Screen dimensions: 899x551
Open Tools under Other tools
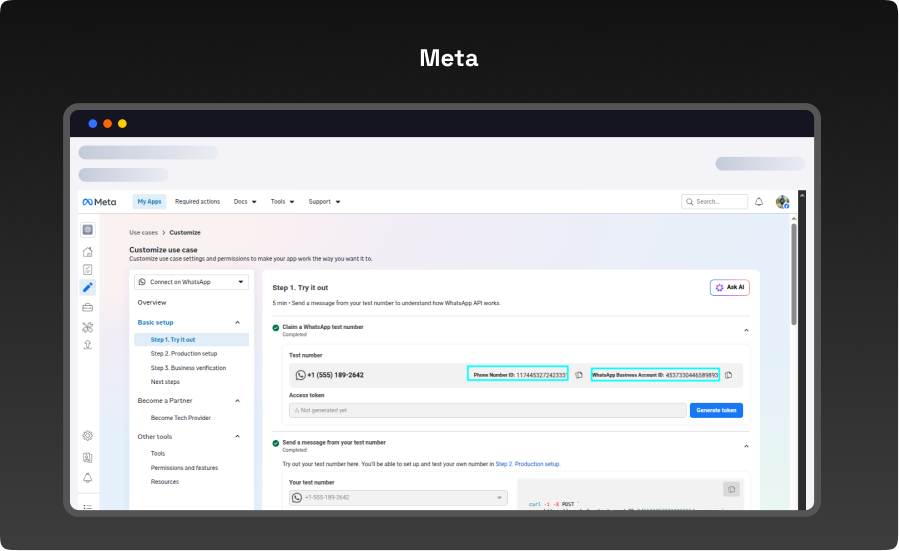158,454
